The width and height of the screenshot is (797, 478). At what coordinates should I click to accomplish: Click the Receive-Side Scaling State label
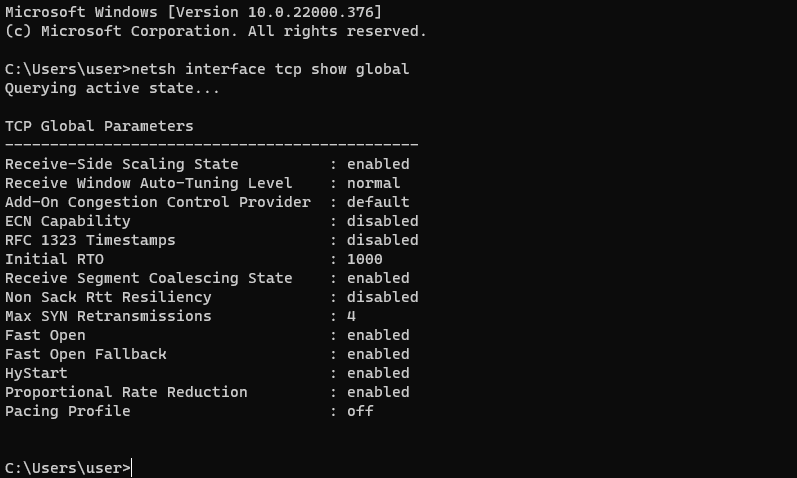tap(122, 164)
